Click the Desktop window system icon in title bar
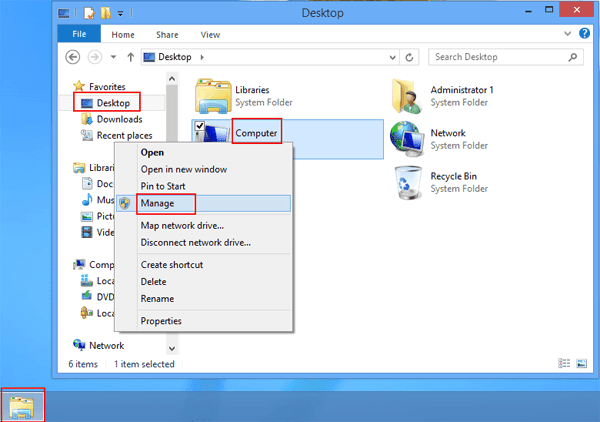The image size is (600, 422). point(64,13)
